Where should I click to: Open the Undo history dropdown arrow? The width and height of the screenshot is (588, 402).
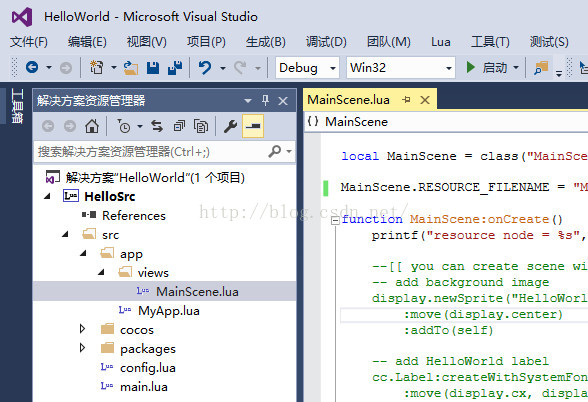tap(223, 68)
